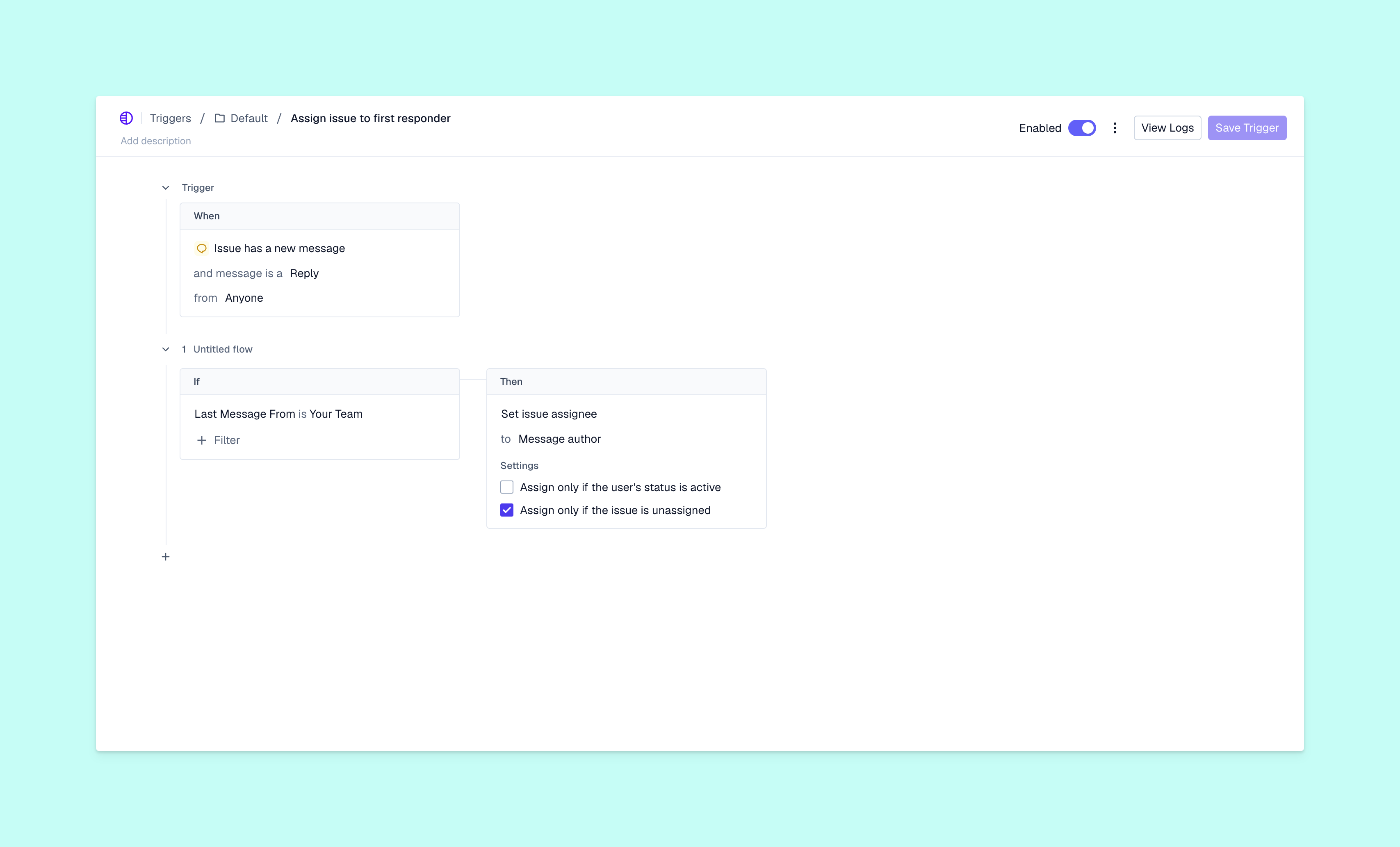
Task: Click Save Trigger button
Action: tap(1247, 128)
